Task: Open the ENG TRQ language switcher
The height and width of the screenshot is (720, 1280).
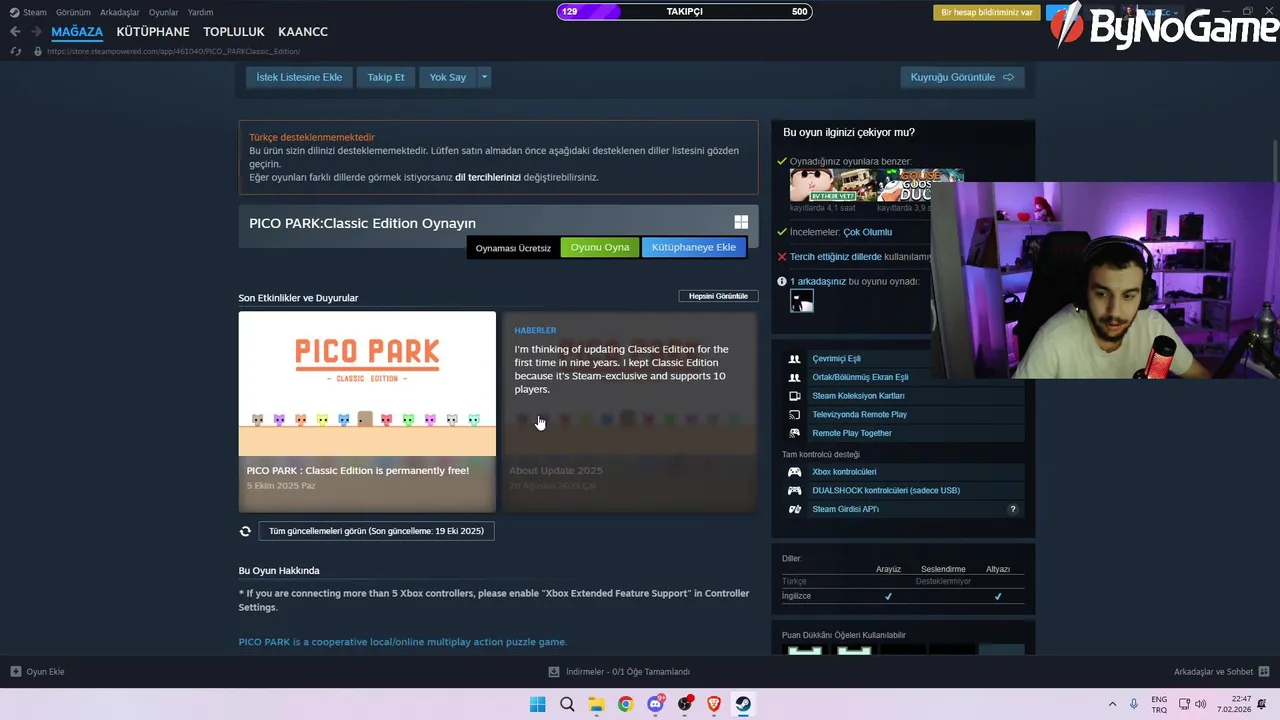Action: tap(1159, 704)
